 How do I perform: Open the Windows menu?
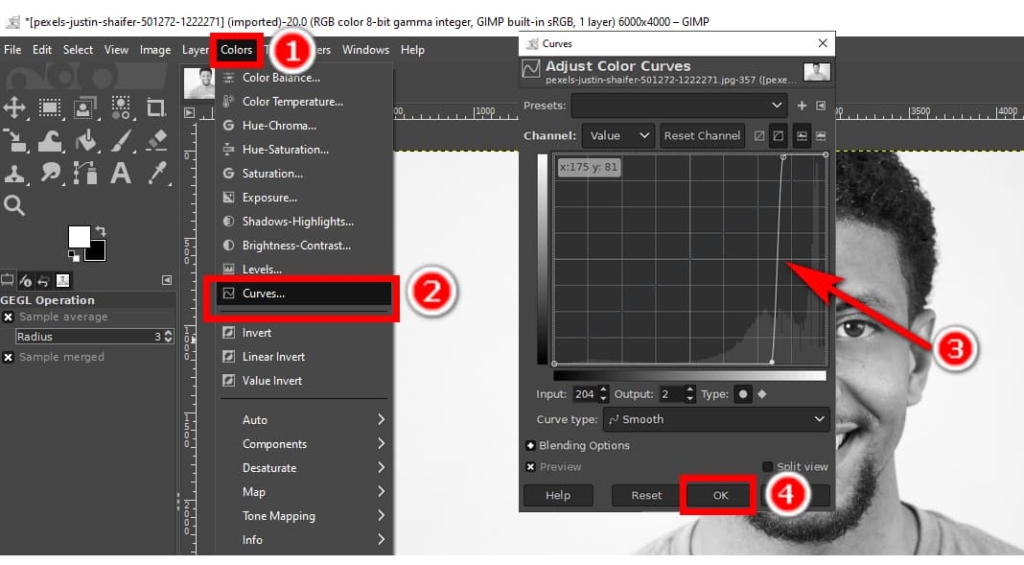365,50
